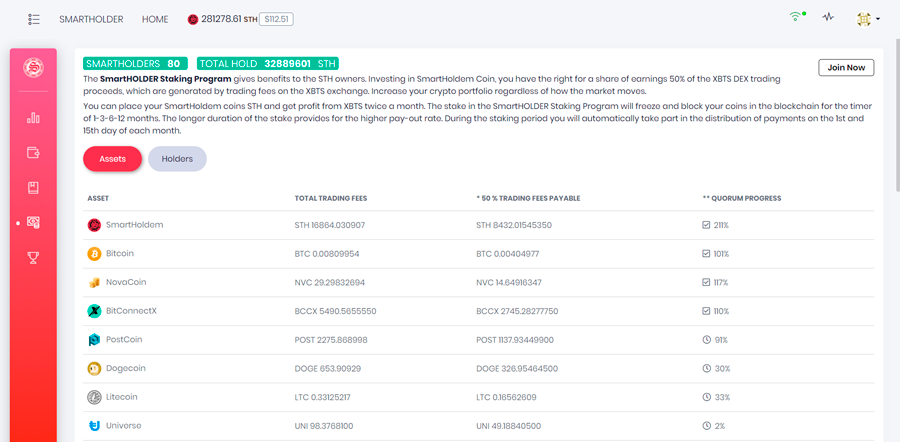
Task: Go to HOME in top navigation
Action: [x=155, y=20]
